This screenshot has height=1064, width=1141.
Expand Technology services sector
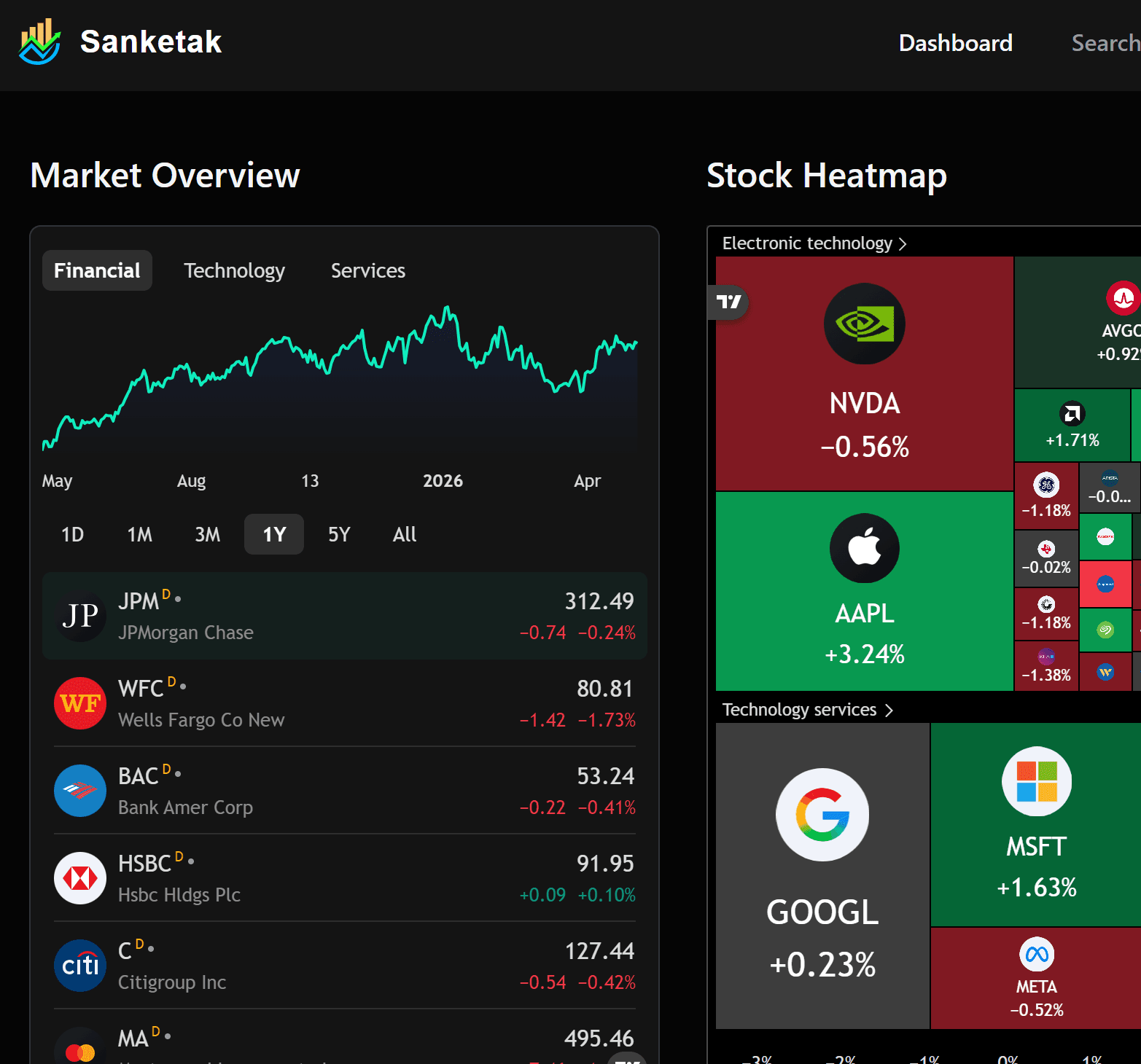(x=807, y=710)
